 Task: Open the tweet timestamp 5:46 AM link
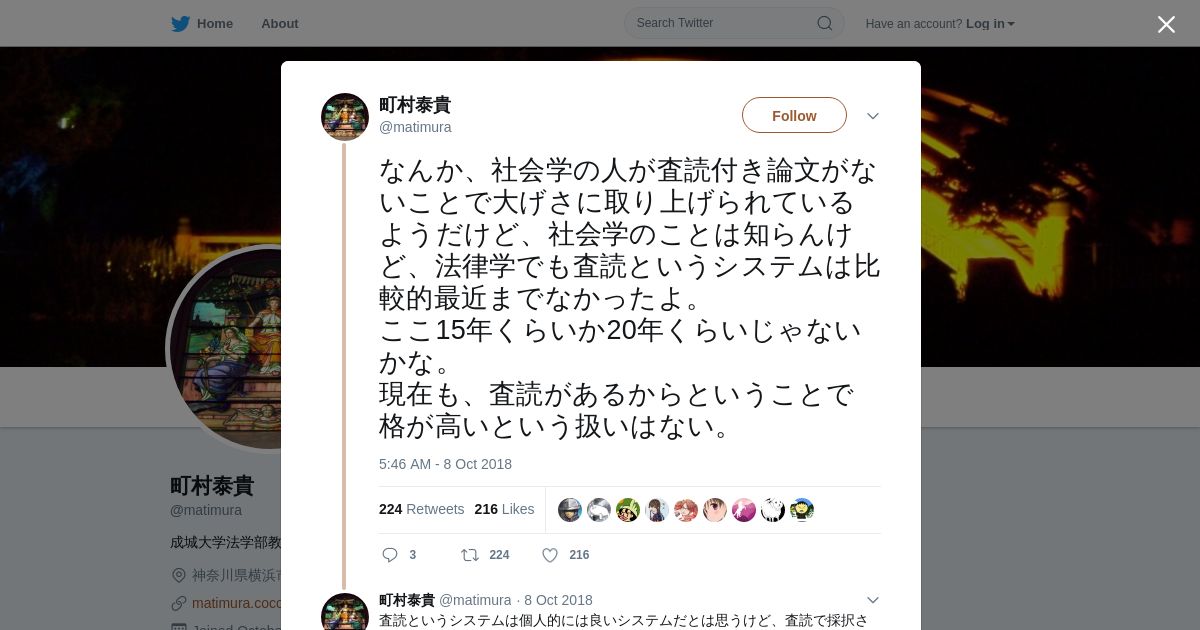[445, 464]
